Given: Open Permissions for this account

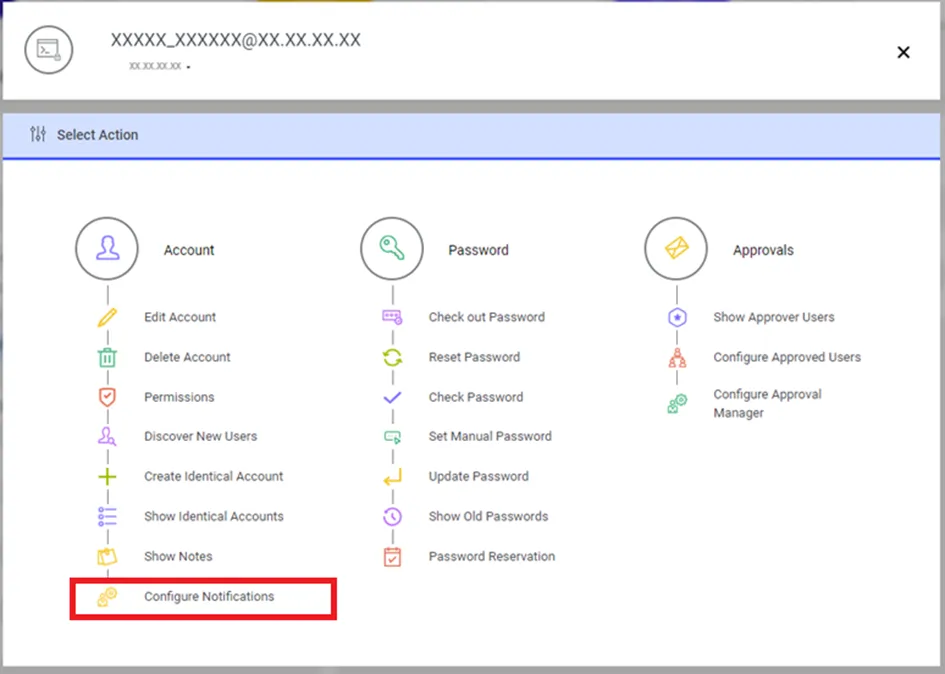Looking at the screenshot, I should point(179,397).
